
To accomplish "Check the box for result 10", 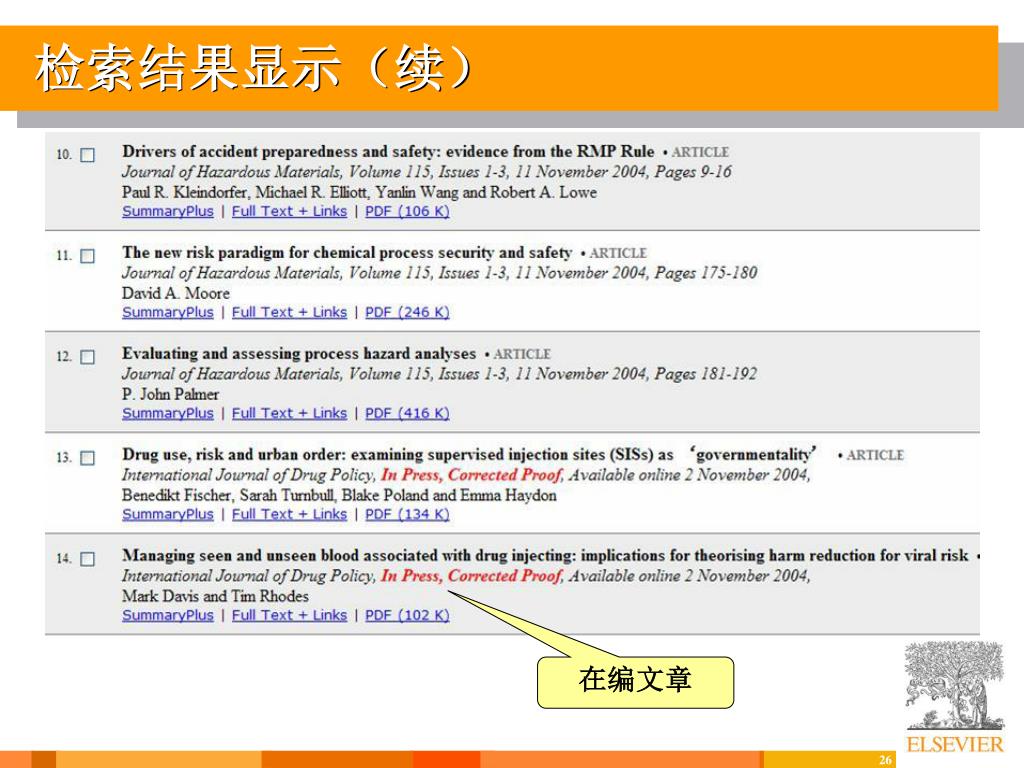I will coord(88,155).
